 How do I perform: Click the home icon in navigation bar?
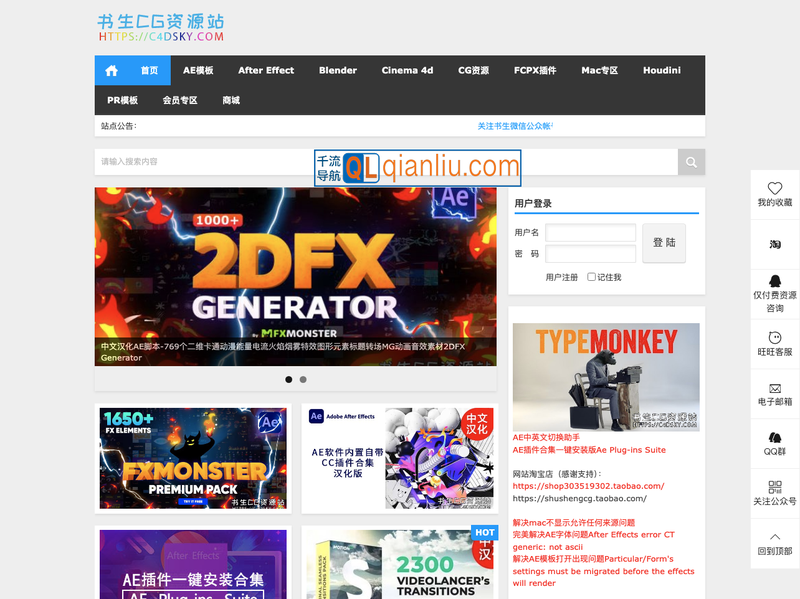(111, 71)
